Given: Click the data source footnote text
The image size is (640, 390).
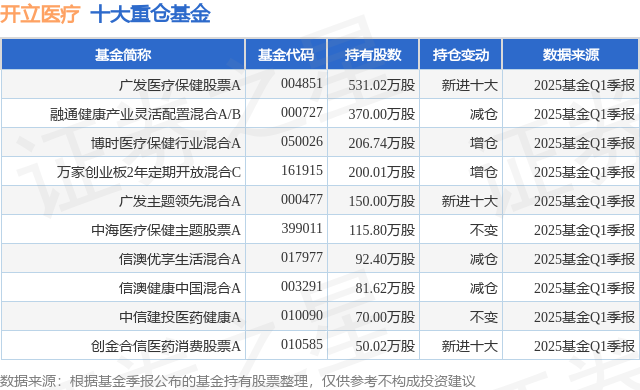Looking at the screenshot, I should tap(238, 381).
